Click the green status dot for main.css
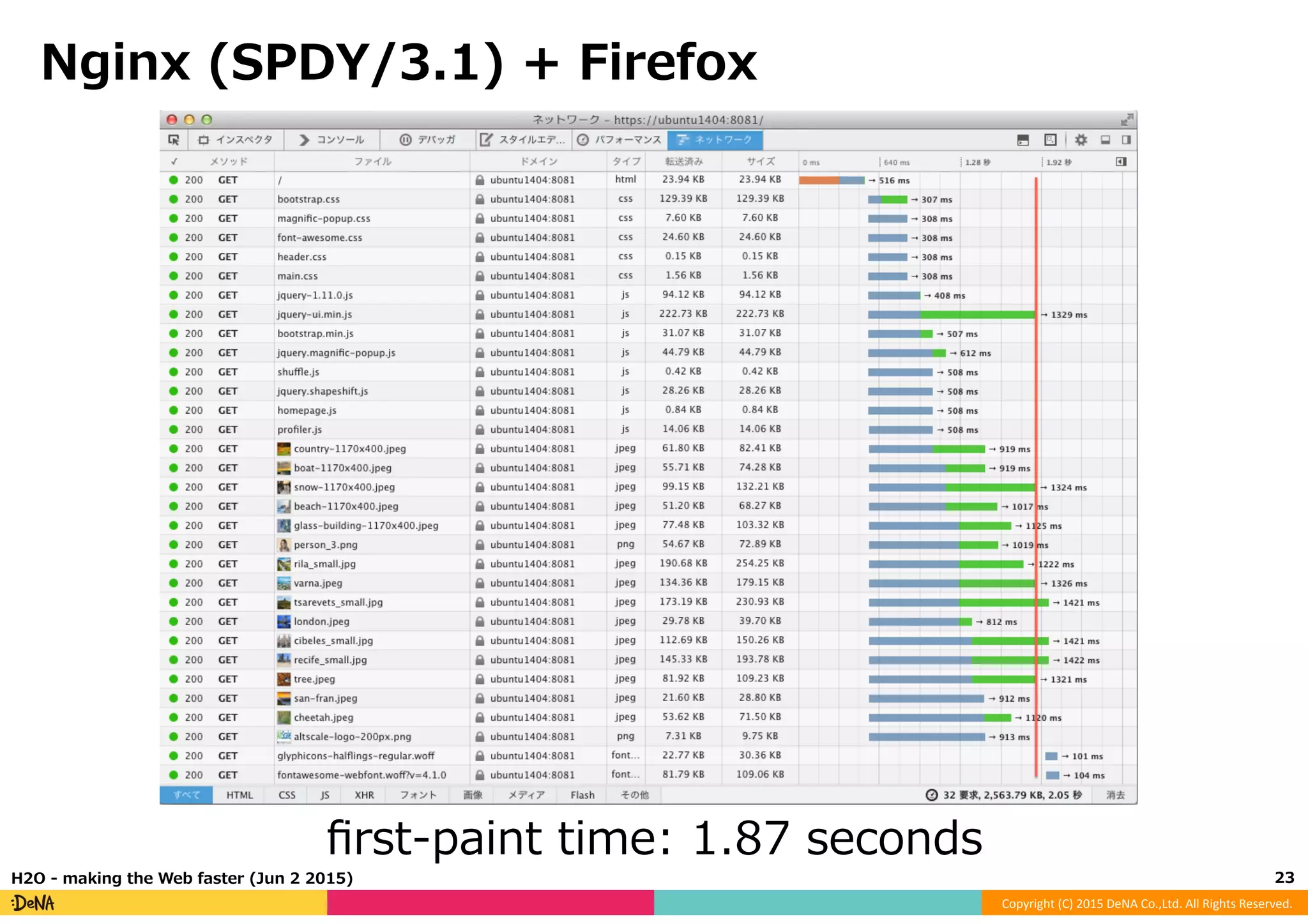 pos(173,276)
